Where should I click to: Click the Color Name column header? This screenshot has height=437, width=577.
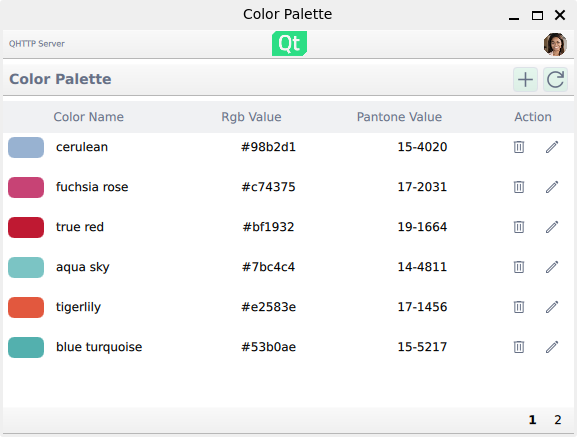(88, 117)
